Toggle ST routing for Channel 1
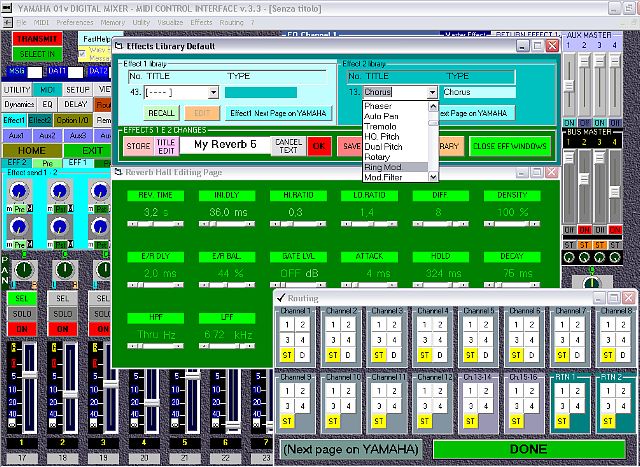This screenshot has width=640, height=467. click(287, 355)
